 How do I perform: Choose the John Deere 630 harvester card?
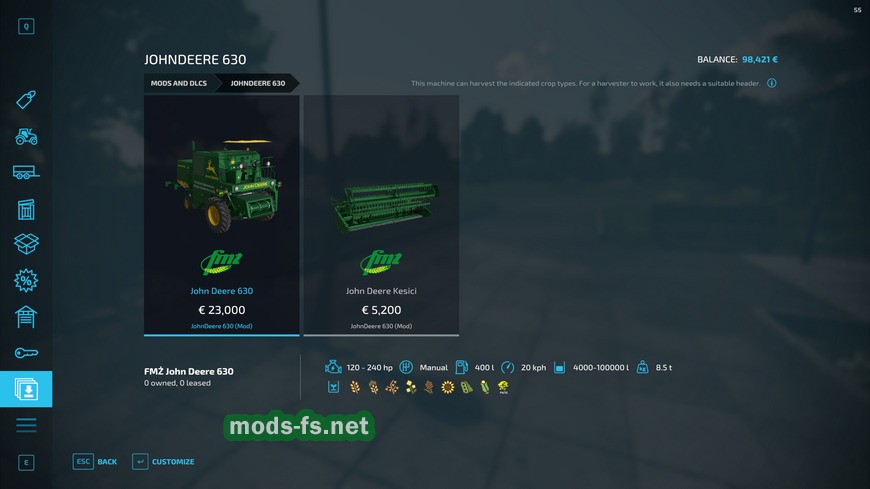click(221, 215)
